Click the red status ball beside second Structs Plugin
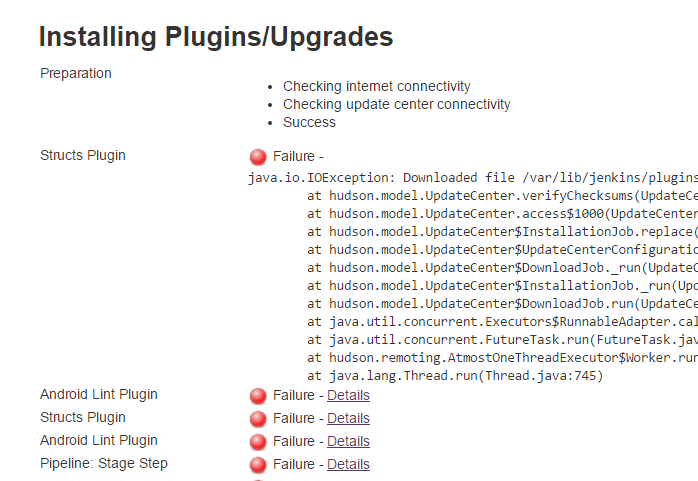The height and width of the screenshot is (481, 698). point(258,419)
